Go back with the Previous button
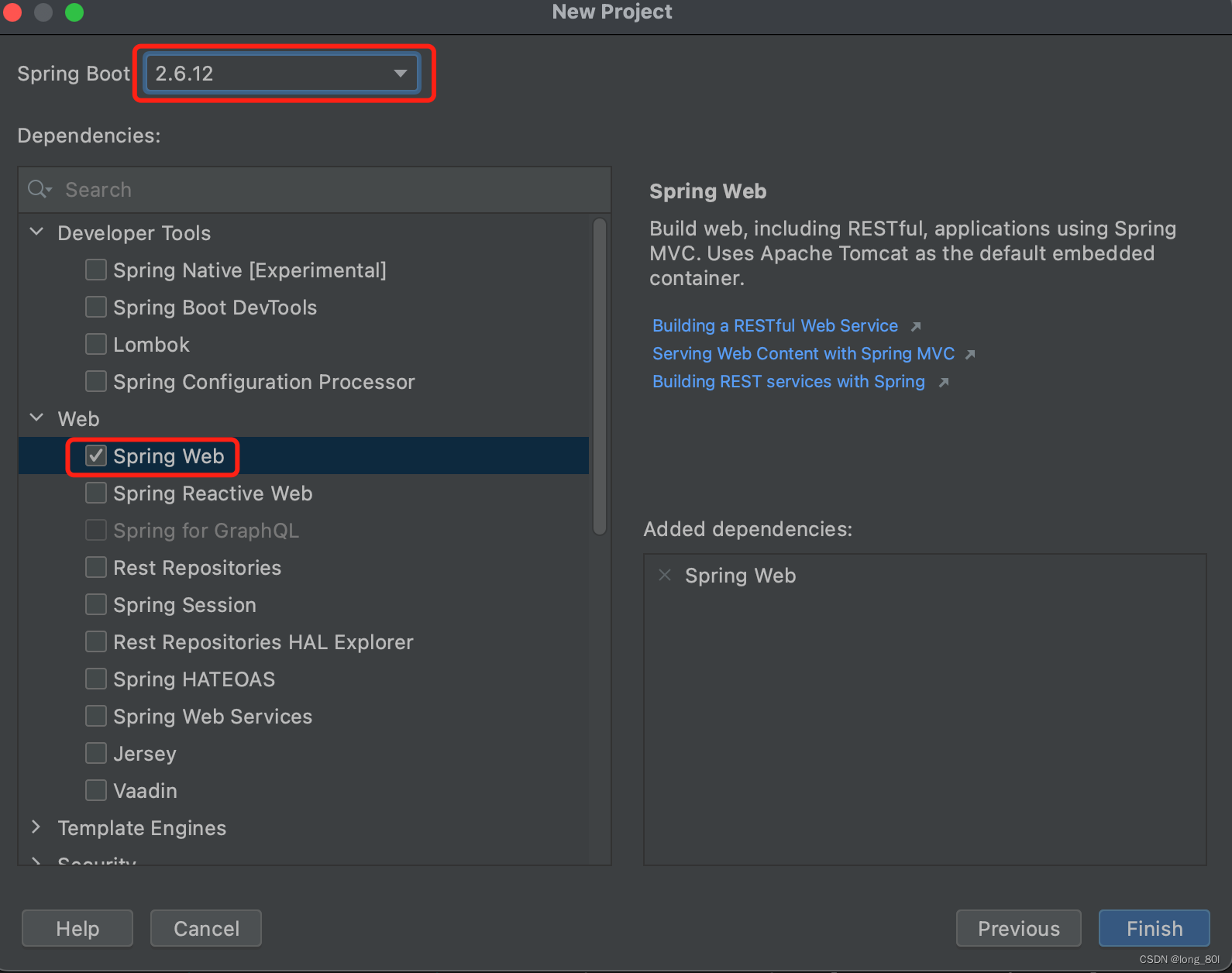The height and width of the screenshot is (973, 1232). (1019, 928)
